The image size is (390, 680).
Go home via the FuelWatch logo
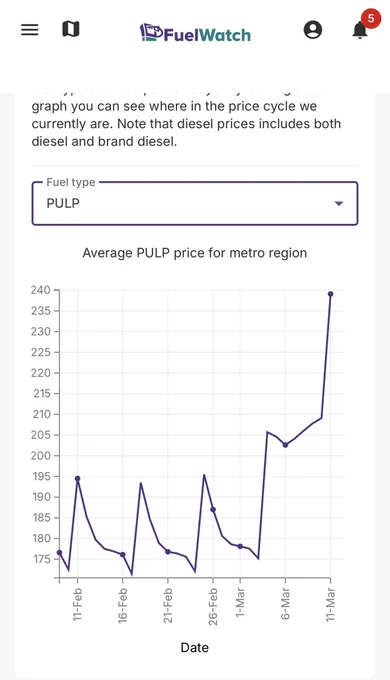[x=195, y=33]
